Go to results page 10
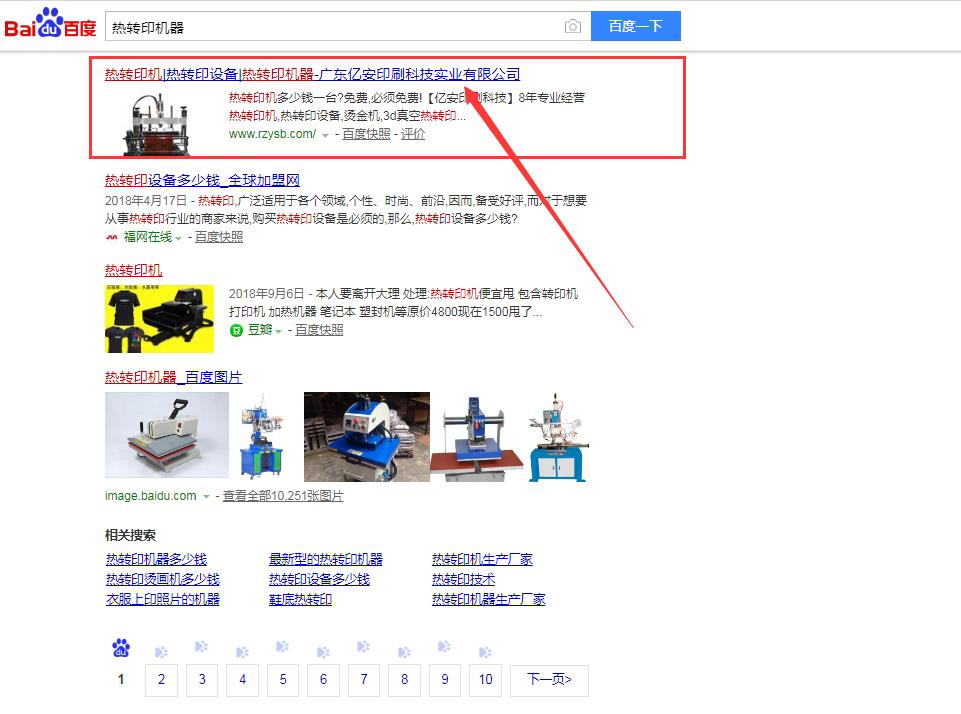This screenshot has height=714, width=961. (485, 680)
